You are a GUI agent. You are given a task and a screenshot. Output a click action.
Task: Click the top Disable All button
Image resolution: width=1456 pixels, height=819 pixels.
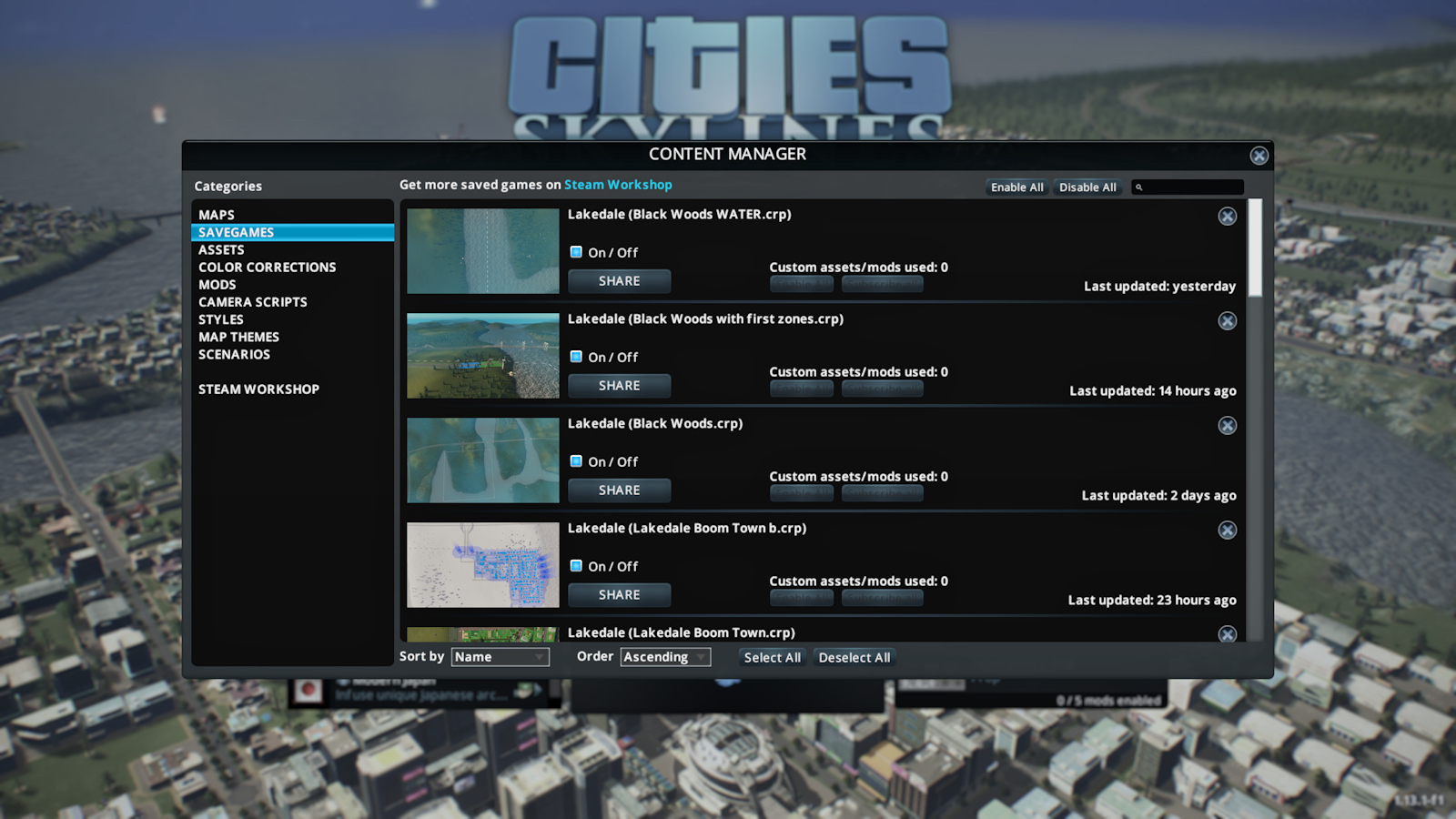pos(1087,187)
